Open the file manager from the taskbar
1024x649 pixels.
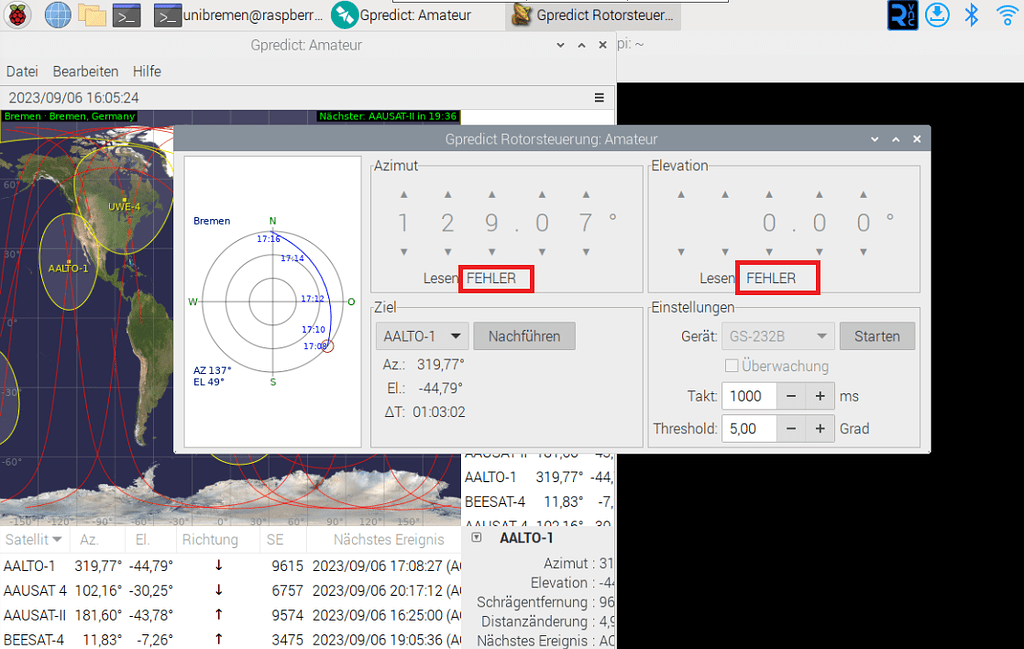(x=93, y=15)
